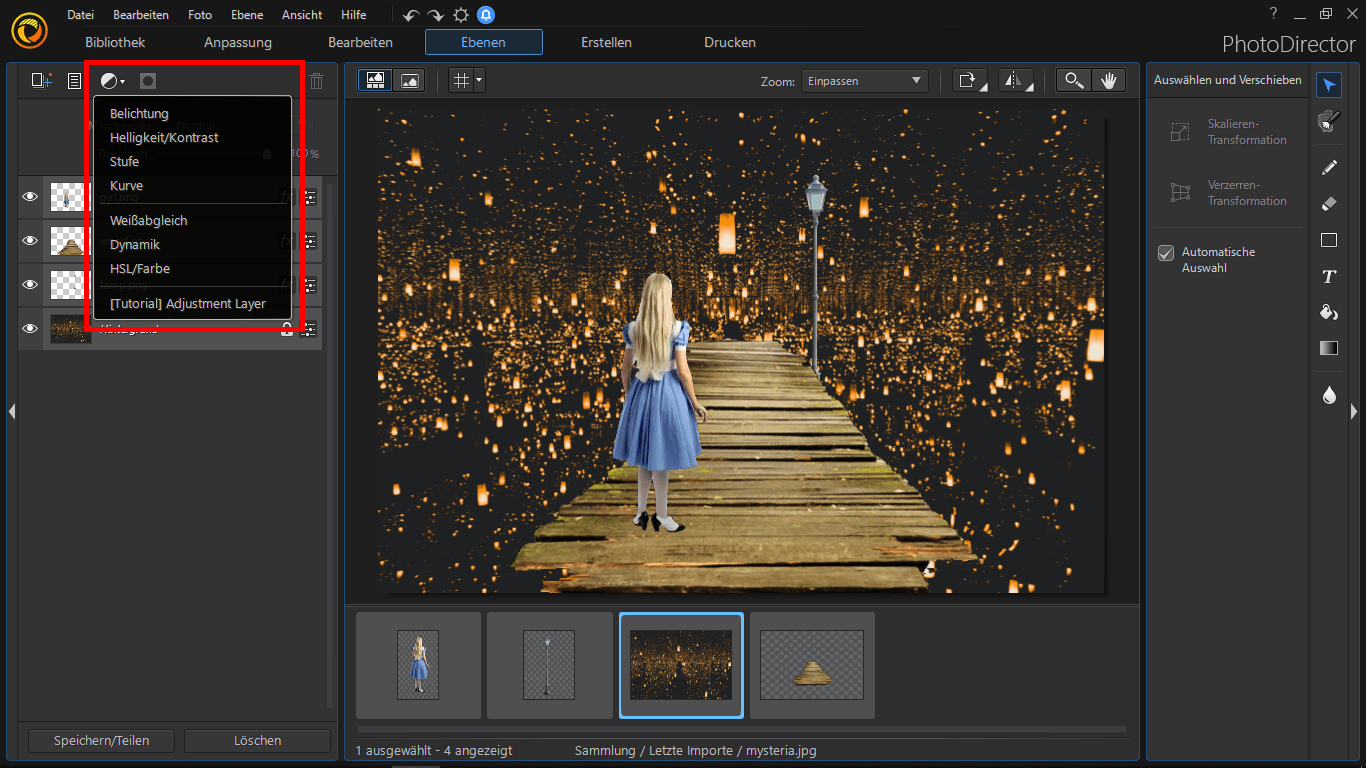Add a new layer with the plus icon
This screenshot has width=1366, height=768.
pos(41,81)
